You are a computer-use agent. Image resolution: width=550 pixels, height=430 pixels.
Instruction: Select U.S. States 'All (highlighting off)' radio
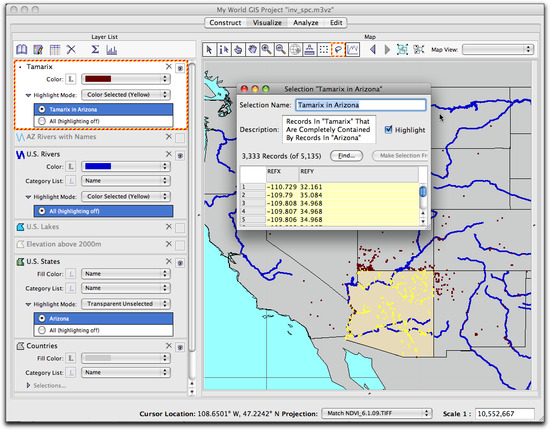tap(42, 330)
